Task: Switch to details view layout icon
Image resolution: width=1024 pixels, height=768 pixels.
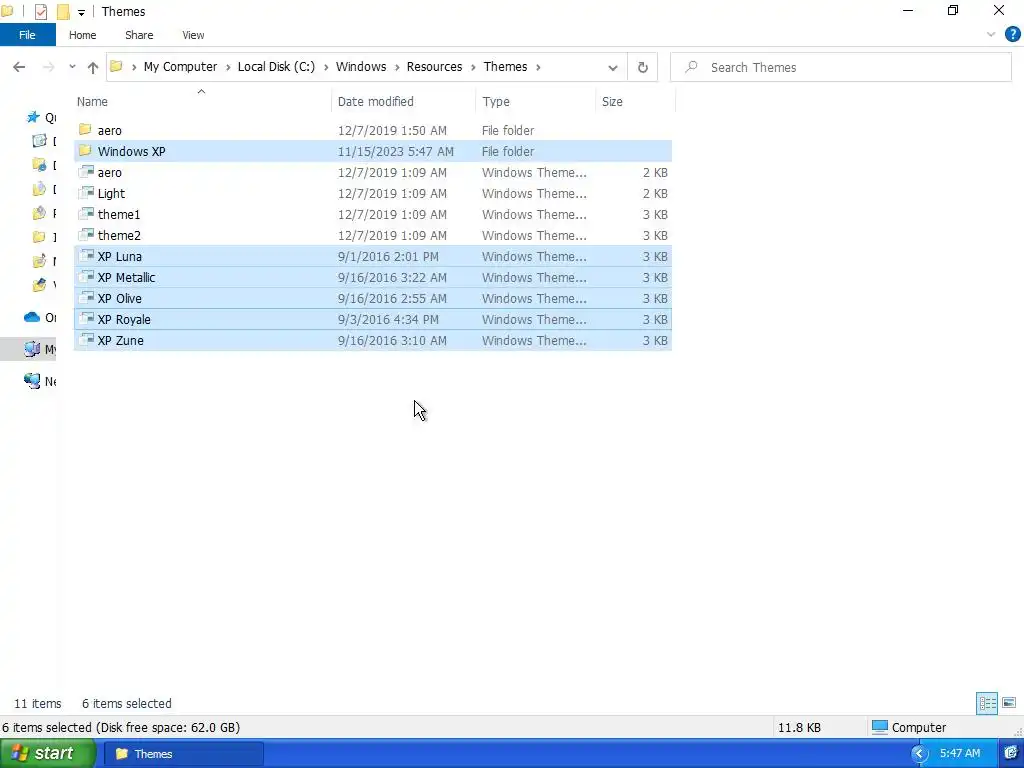Action: (x=987, y=703)
